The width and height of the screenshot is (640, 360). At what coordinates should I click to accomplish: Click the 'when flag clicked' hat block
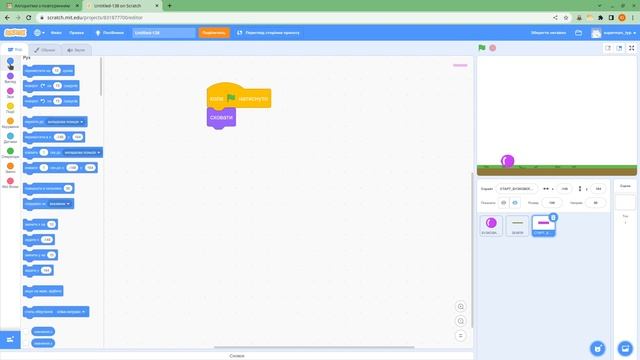click(239, 96)
